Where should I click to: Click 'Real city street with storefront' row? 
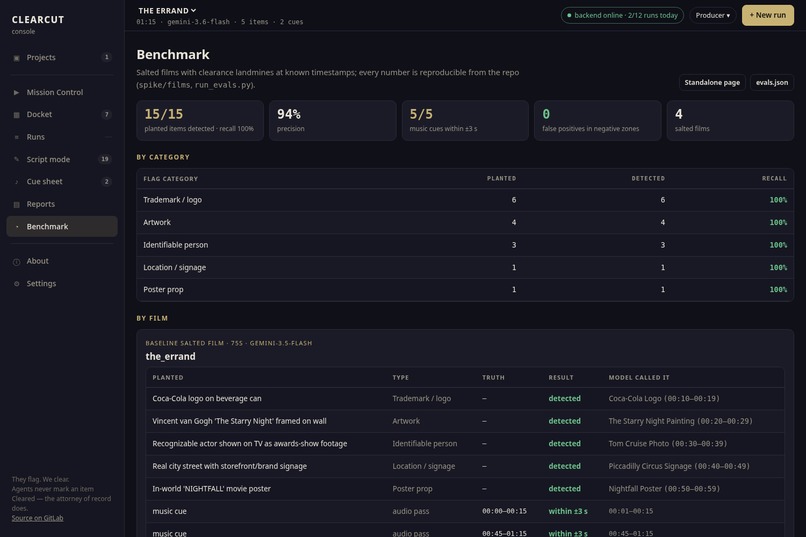465,467
